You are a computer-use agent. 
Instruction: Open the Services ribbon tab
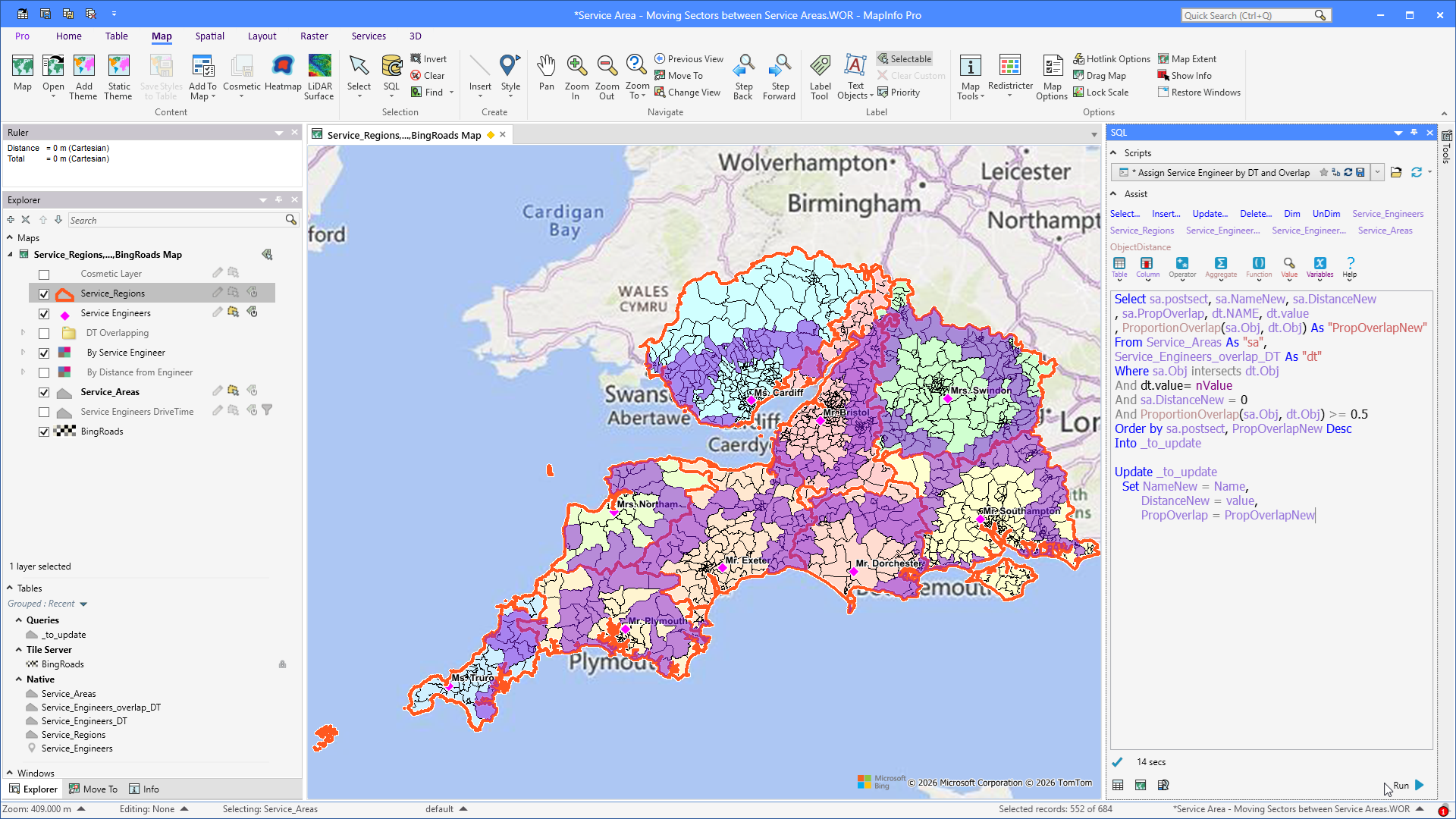coord(369,36)
